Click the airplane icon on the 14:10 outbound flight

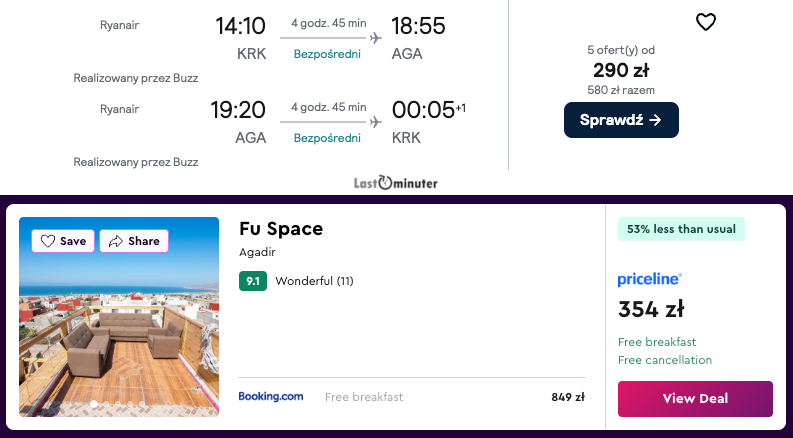pos(376,38)
